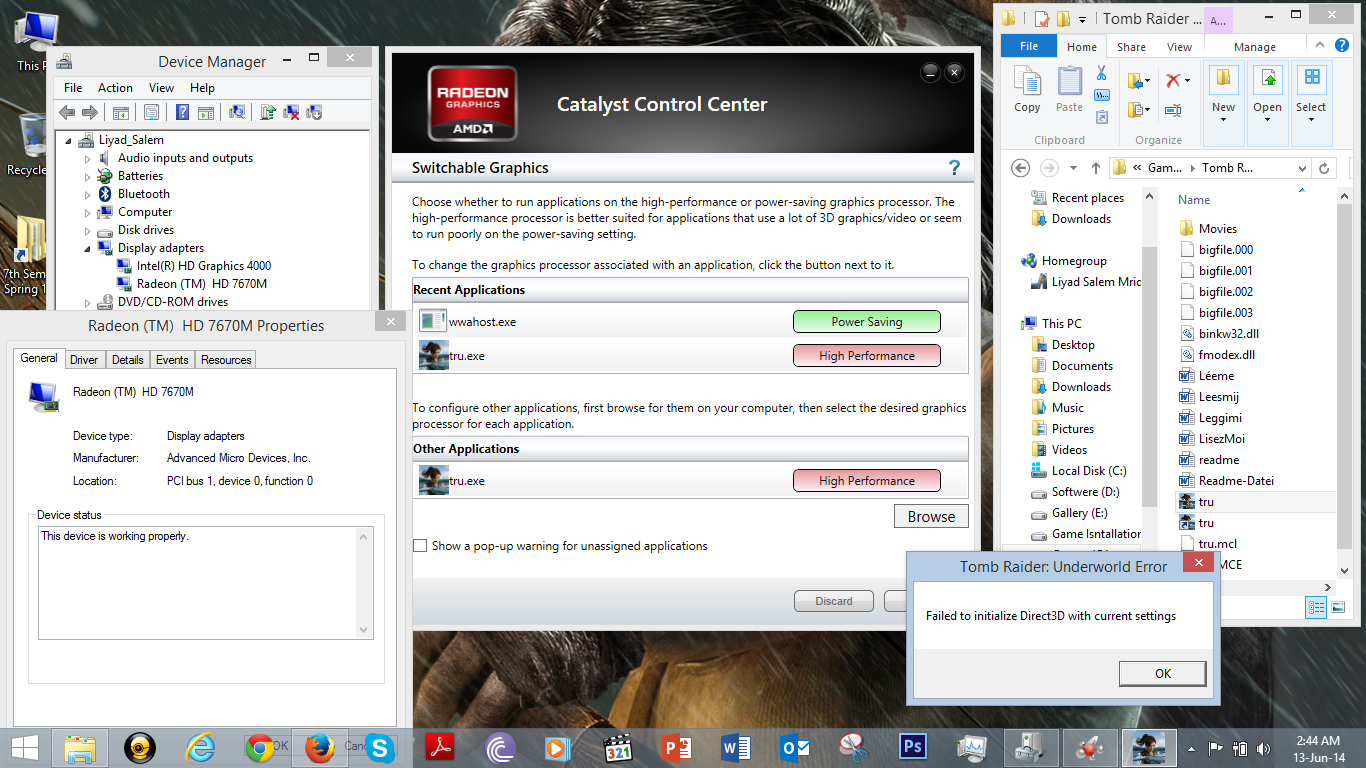The height and width of the screenshot is (768, 1366).
Task: Open Photoshop from the taskbar
Action: (x=912, y=747)
